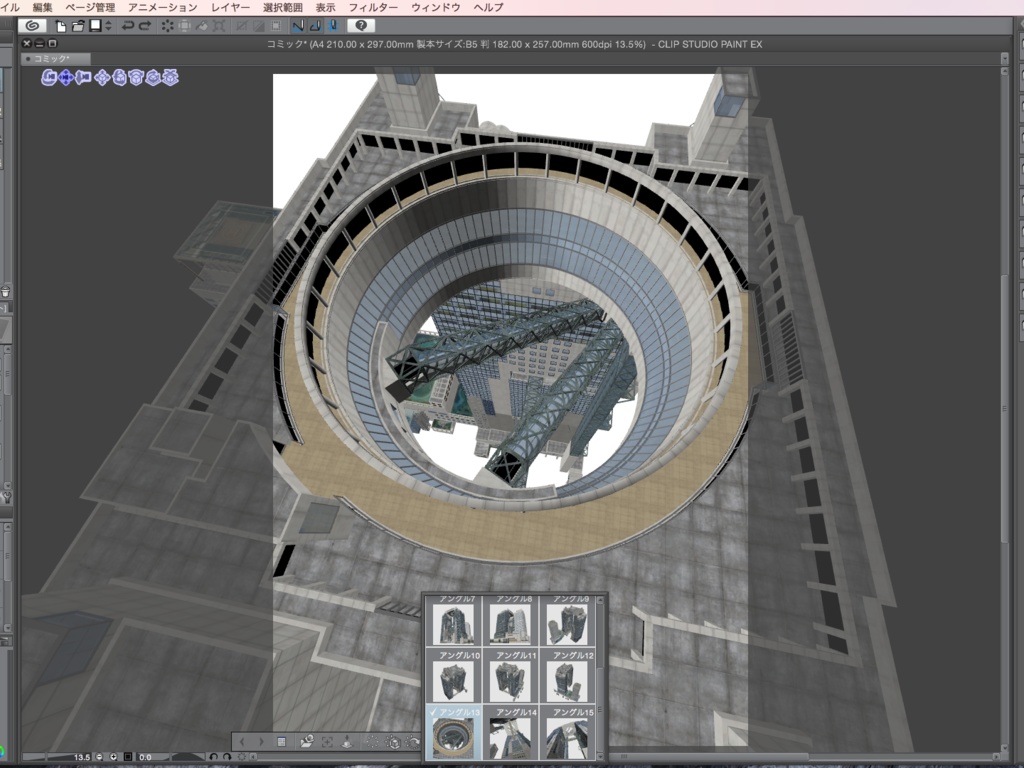Choose アングル14 camera preset
The height and width of the screenshot is (768, 1024).
[511, 733]
